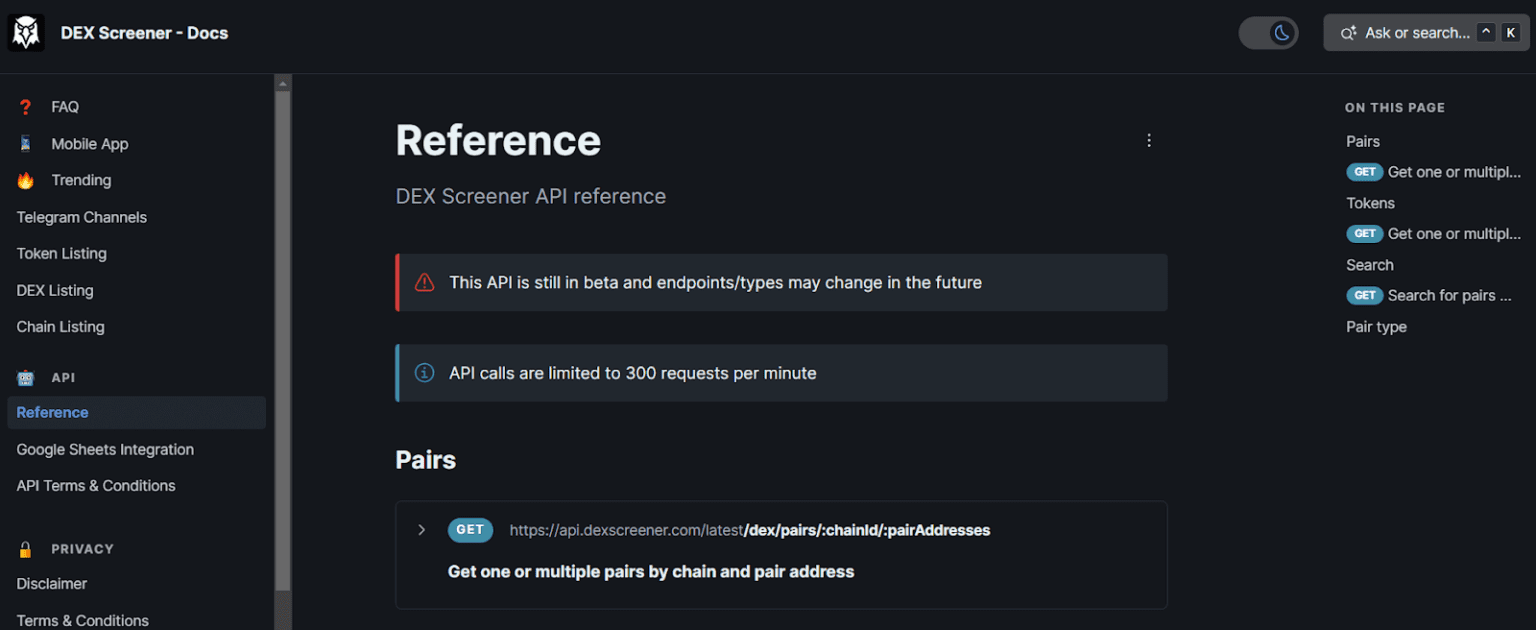The image size is (1536, 630).
Task: Click the Privacy lock icon
Action: (x=26, y=549)
